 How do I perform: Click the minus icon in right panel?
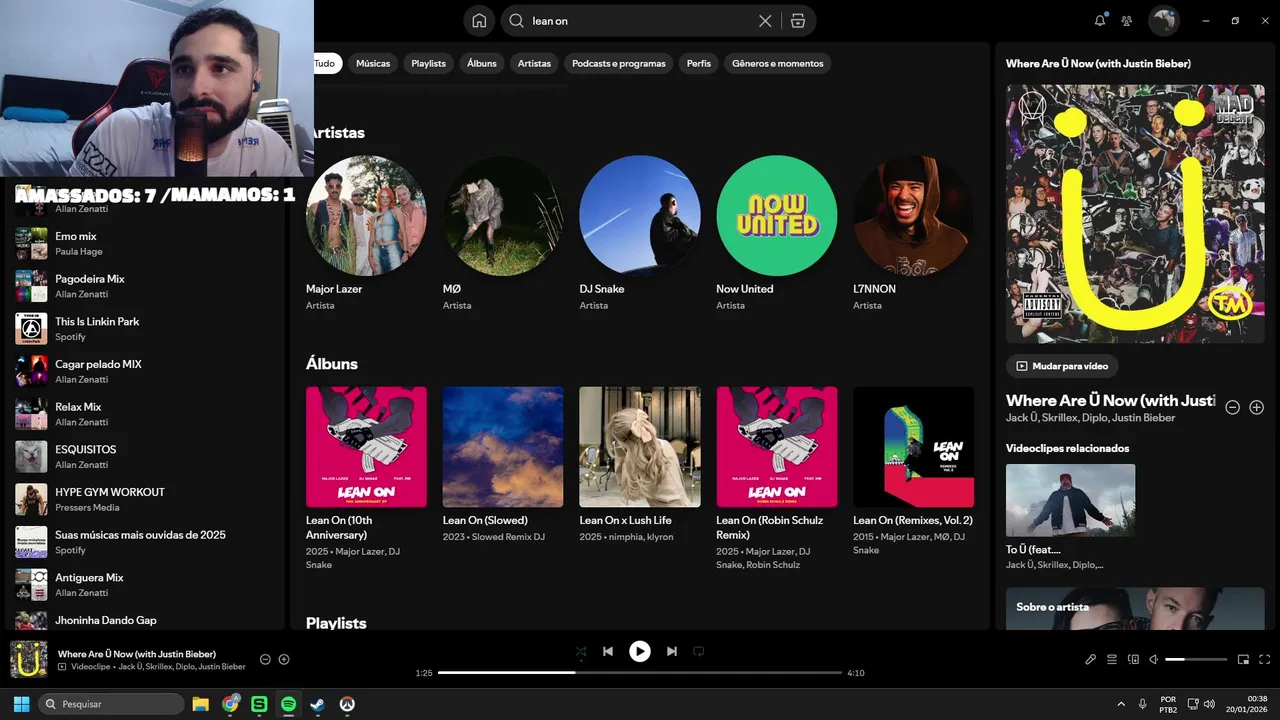coord(1233,407)
